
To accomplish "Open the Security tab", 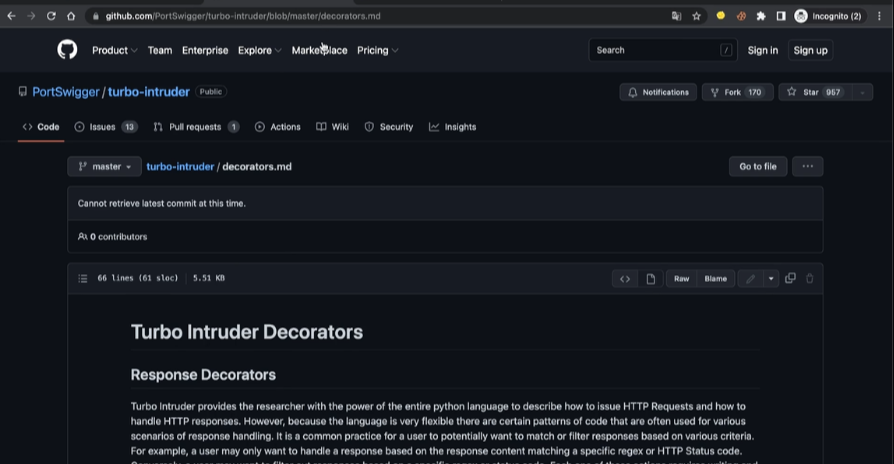I will pos(389,127).
